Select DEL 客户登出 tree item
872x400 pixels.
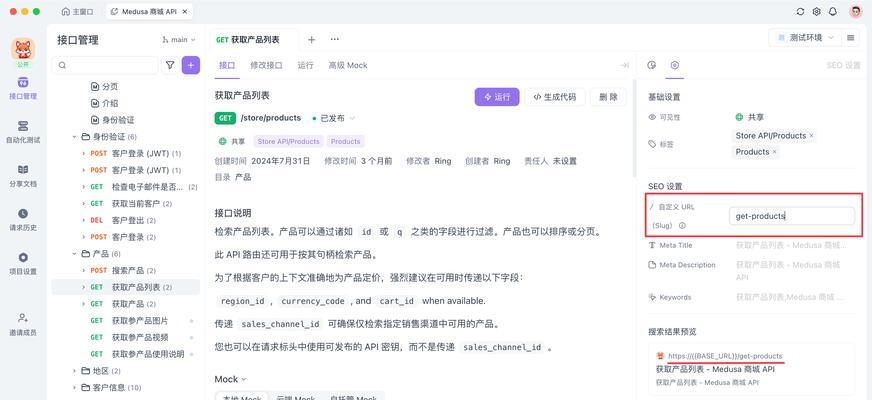[126, 220]
